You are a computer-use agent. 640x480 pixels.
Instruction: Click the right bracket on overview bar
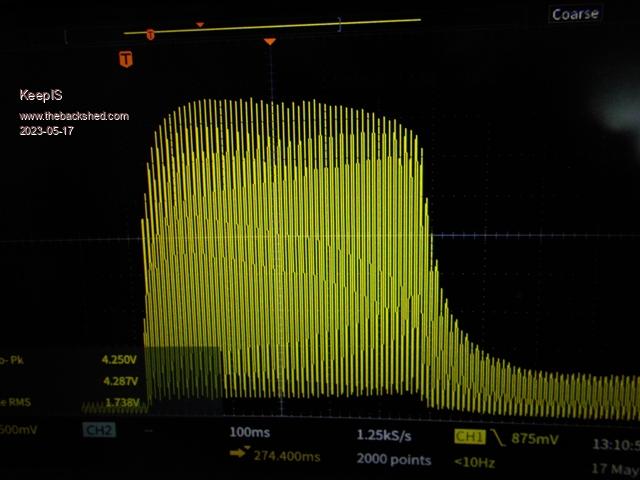point(339,24)
